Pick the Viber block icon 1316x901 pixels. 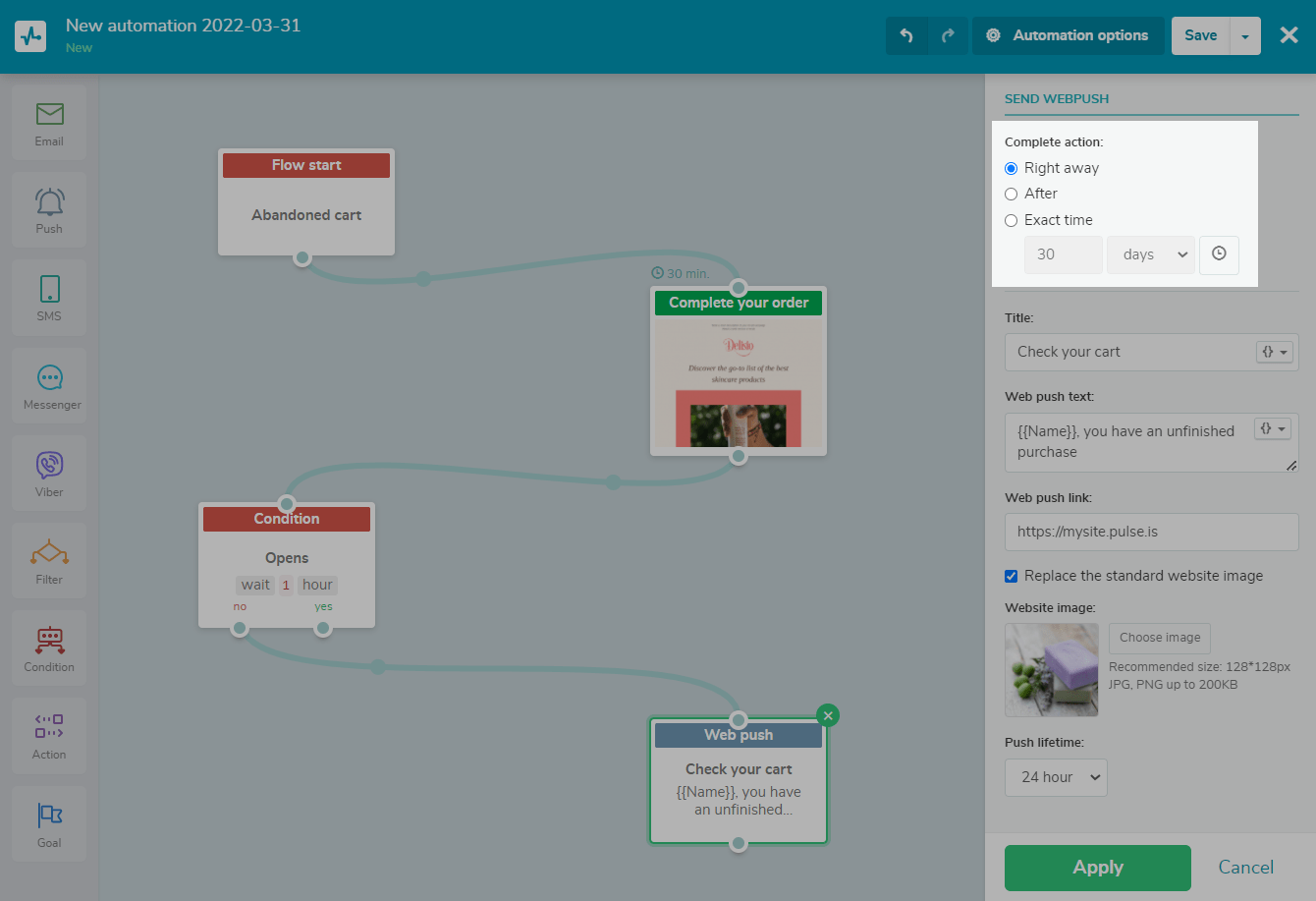click(49, 474)
